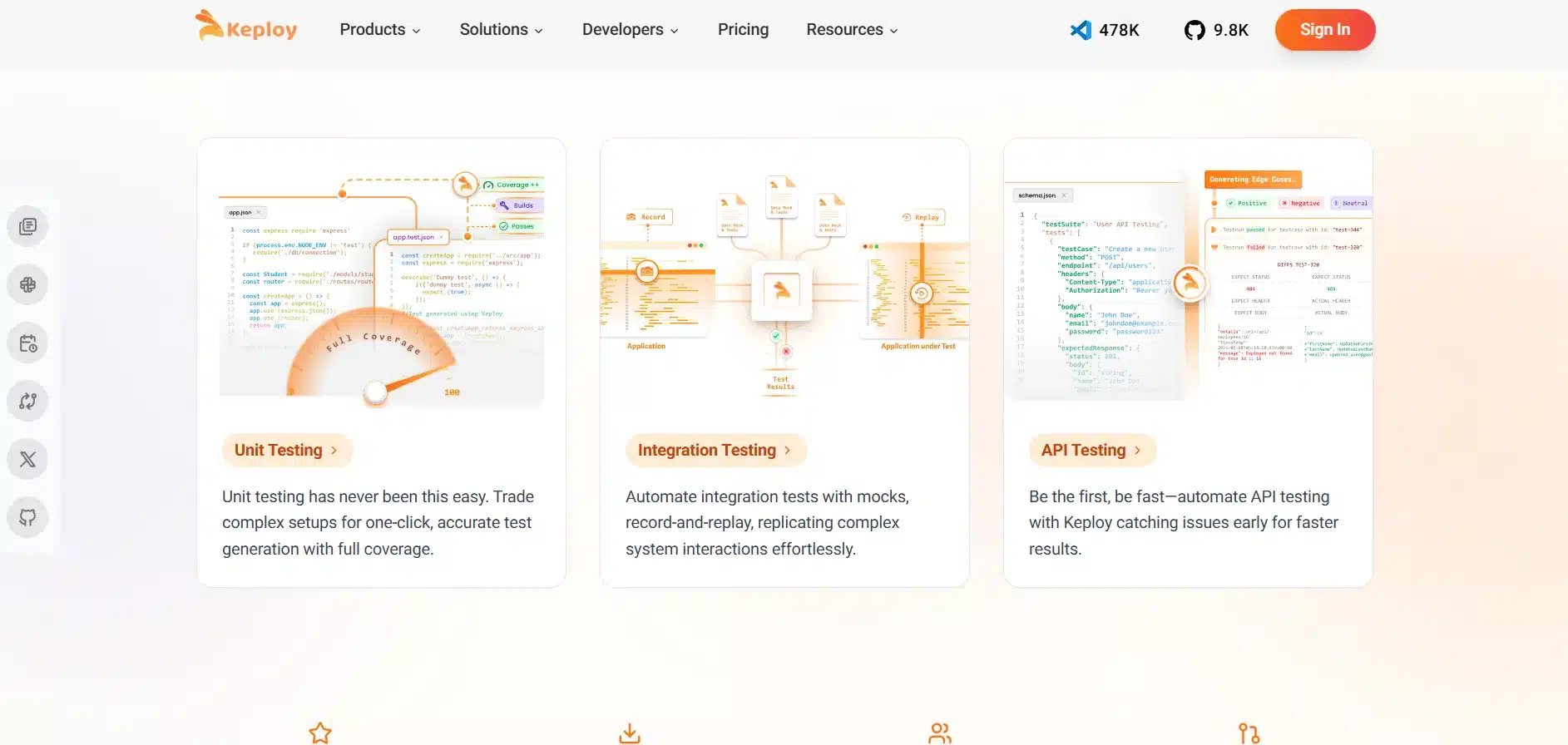Click the GitHub icon beside 9.8K
1568x745 pixels.
1195,30
